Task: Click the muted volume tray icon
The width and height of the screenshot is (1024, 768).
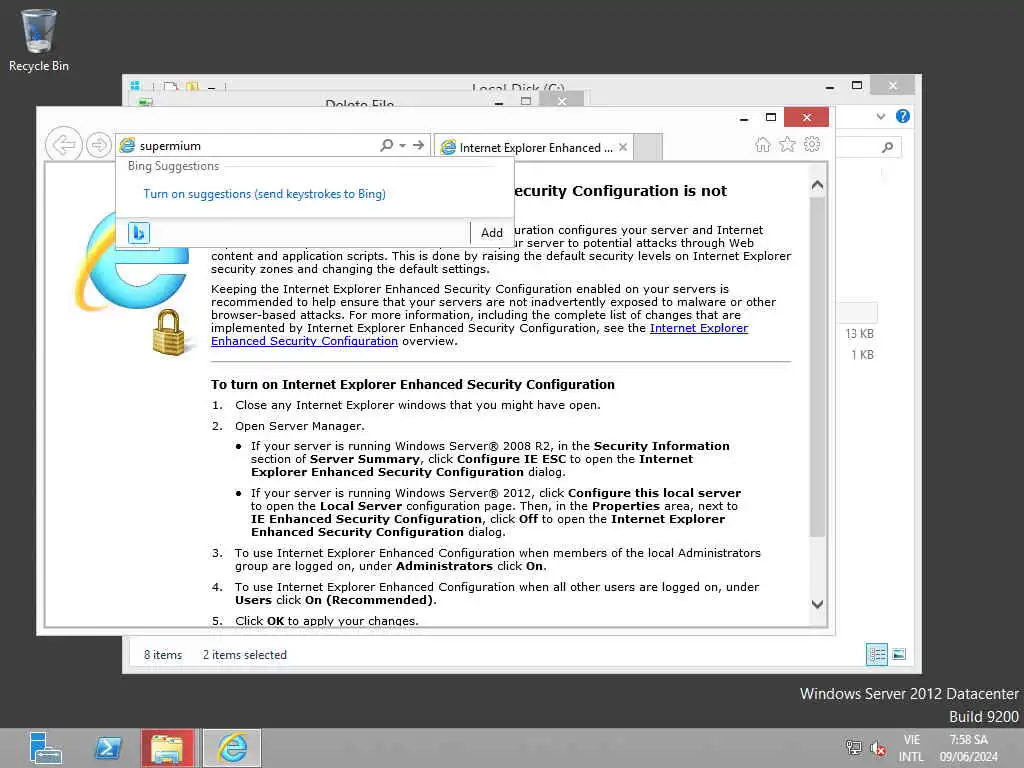Action: [x=878, y=748]
